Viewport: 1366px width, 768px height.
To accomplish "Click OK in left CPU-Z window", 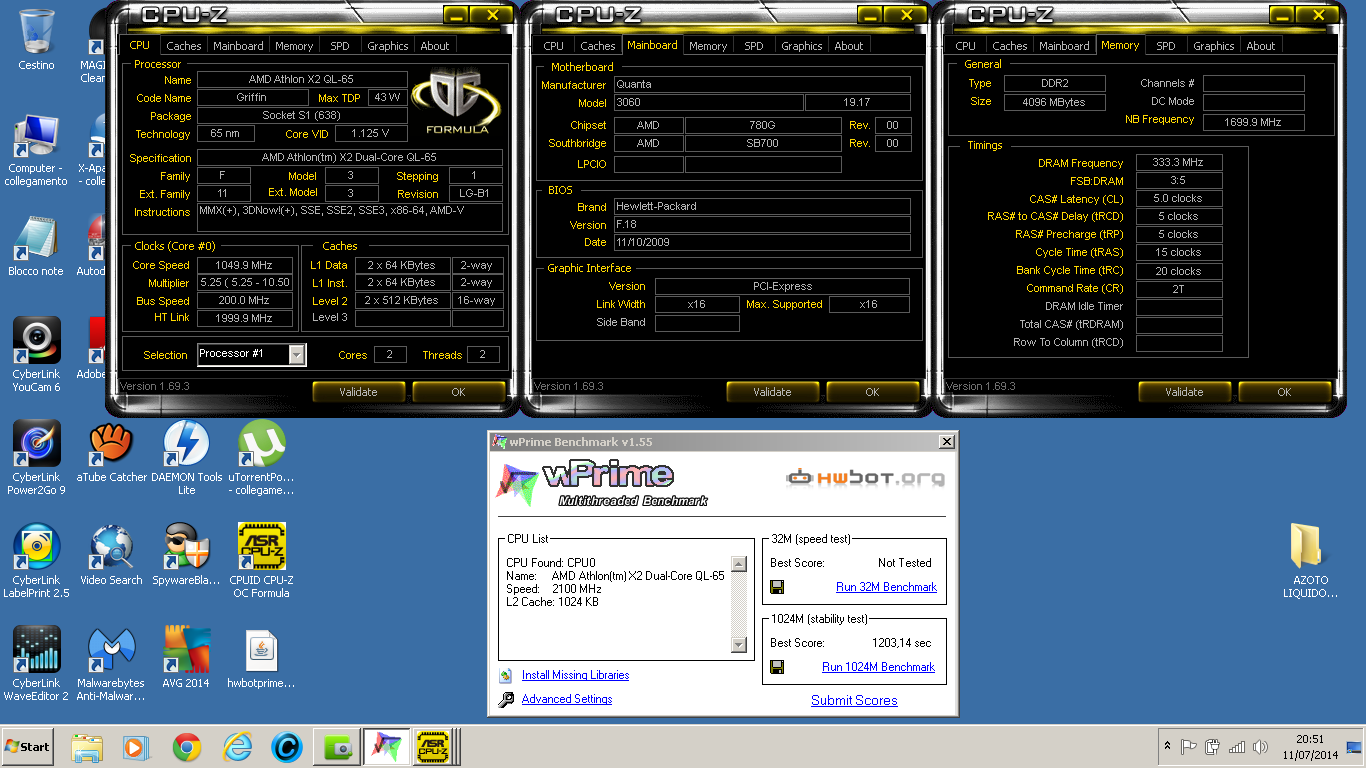I will tap(458, 392).
